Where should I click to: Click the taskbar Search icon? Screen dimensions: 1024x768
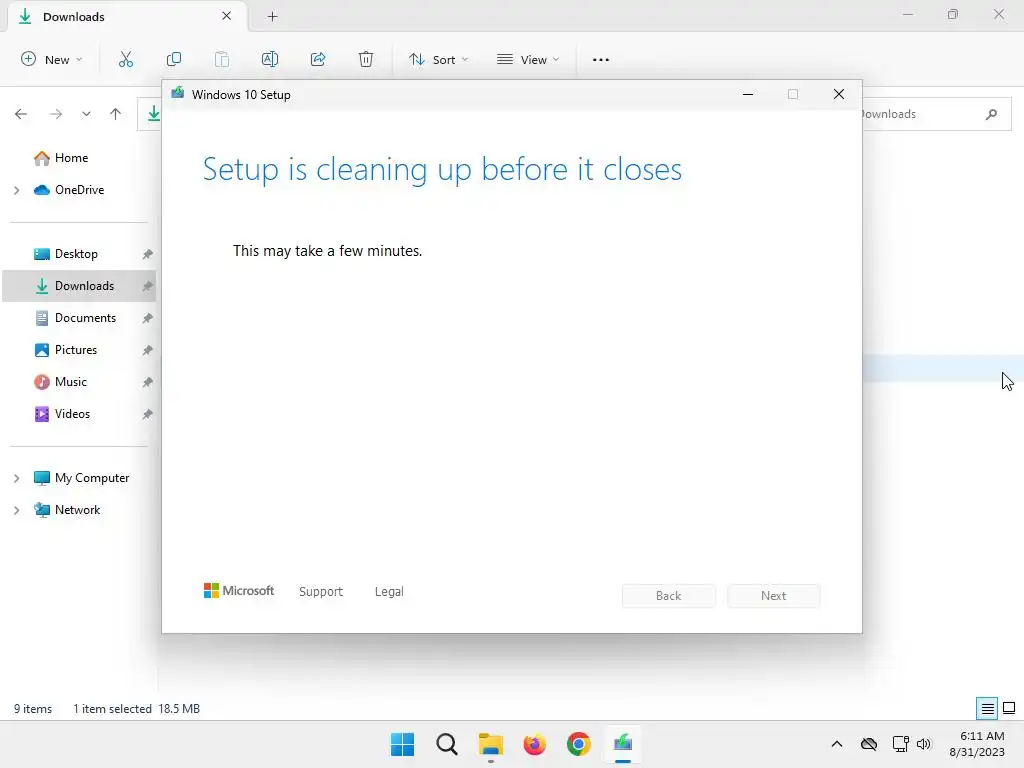pyautogui.click(x=447, y=744)
